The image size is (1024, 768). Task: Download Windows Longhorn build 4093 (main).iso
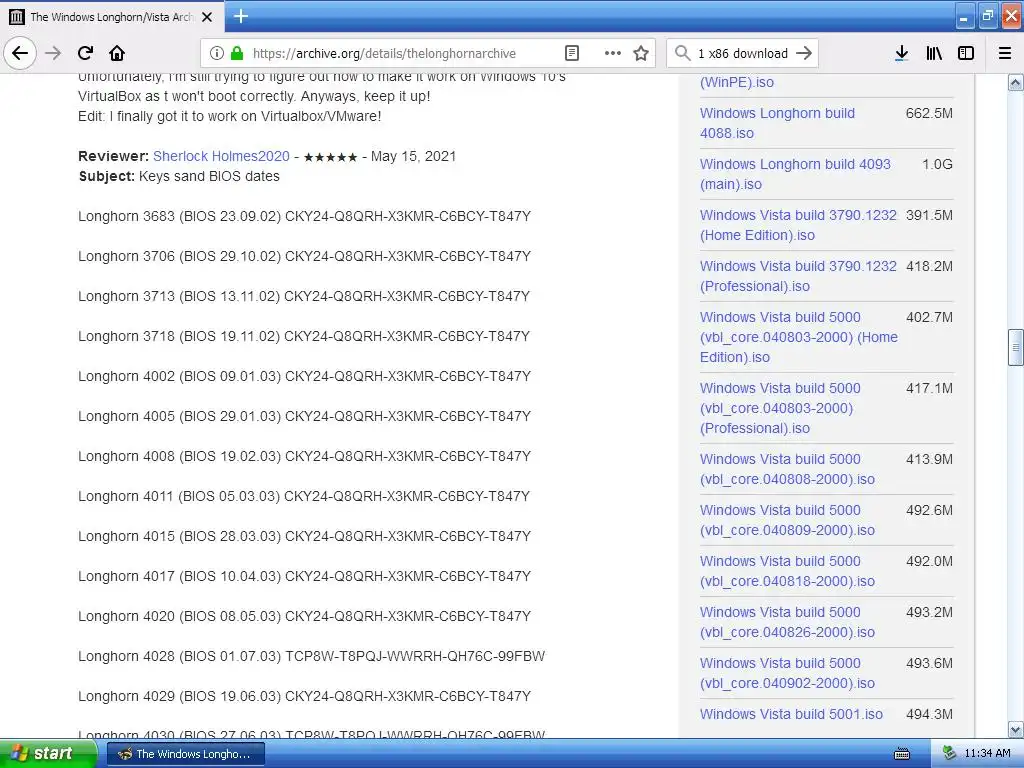click(795, 174)
